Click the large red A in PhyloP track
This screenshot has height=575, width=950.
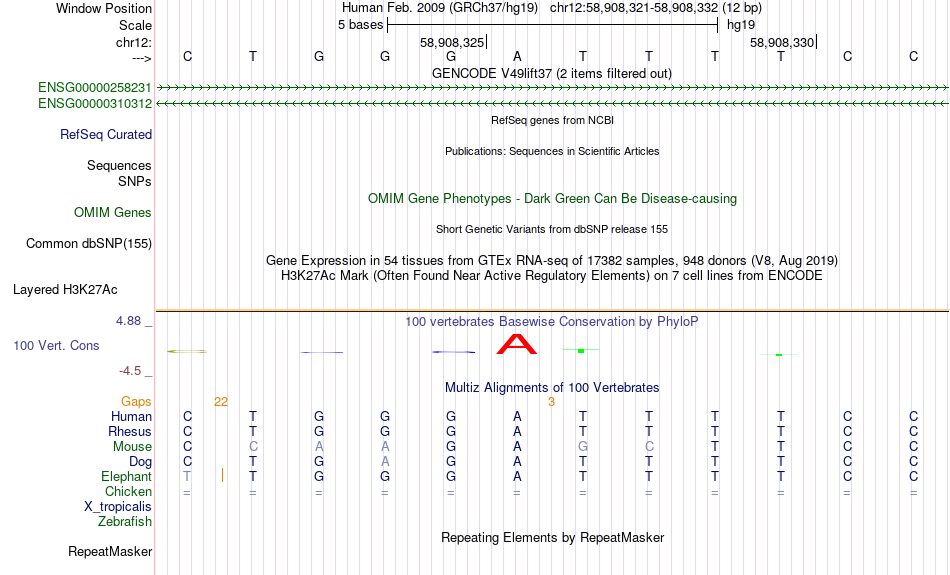click(517, 344)
